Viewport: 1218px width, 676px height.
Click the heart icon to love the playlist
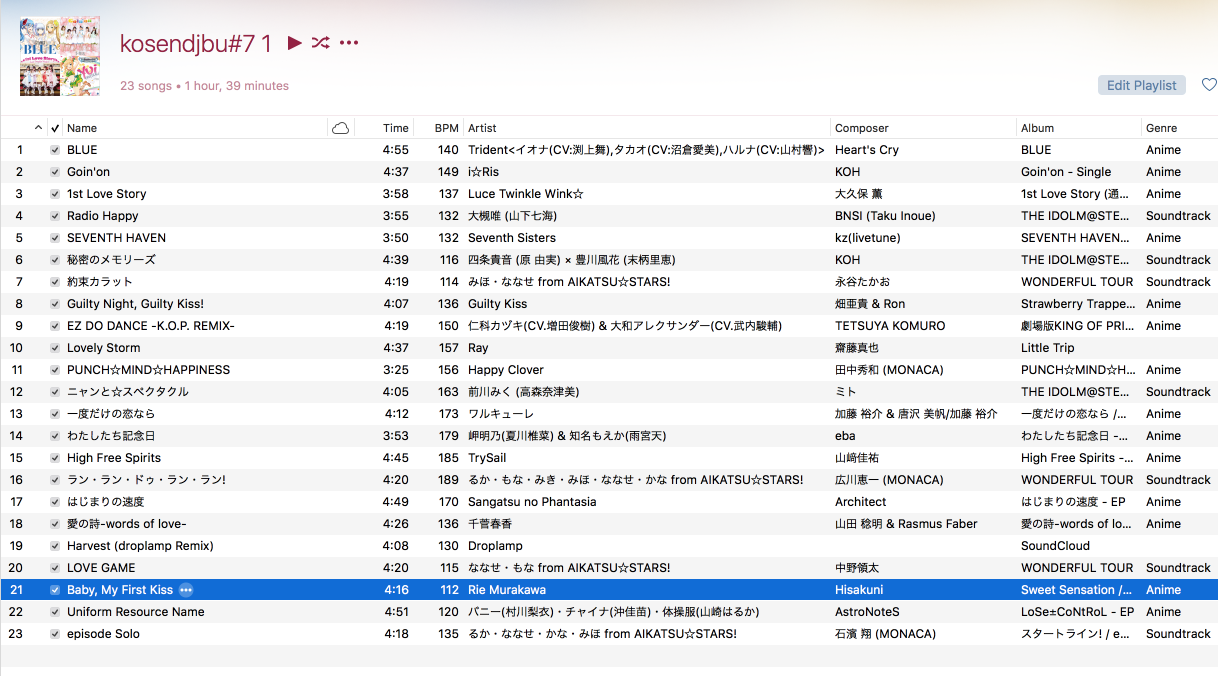[1208, 85]
